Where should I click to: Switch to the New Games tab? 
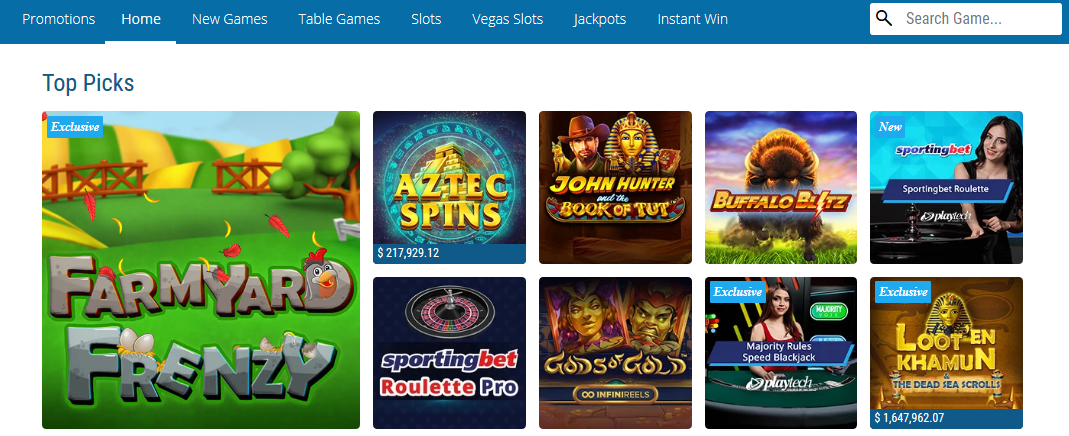(230, 19)
